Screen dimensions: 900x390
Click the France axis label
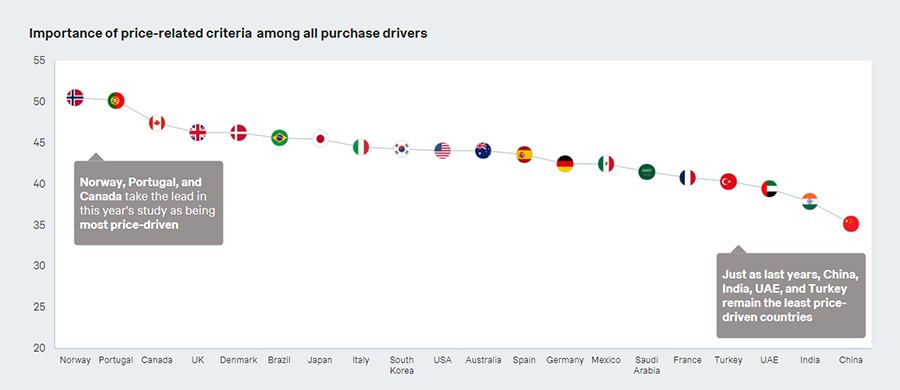pyautogui.click(x=688, y=360)
